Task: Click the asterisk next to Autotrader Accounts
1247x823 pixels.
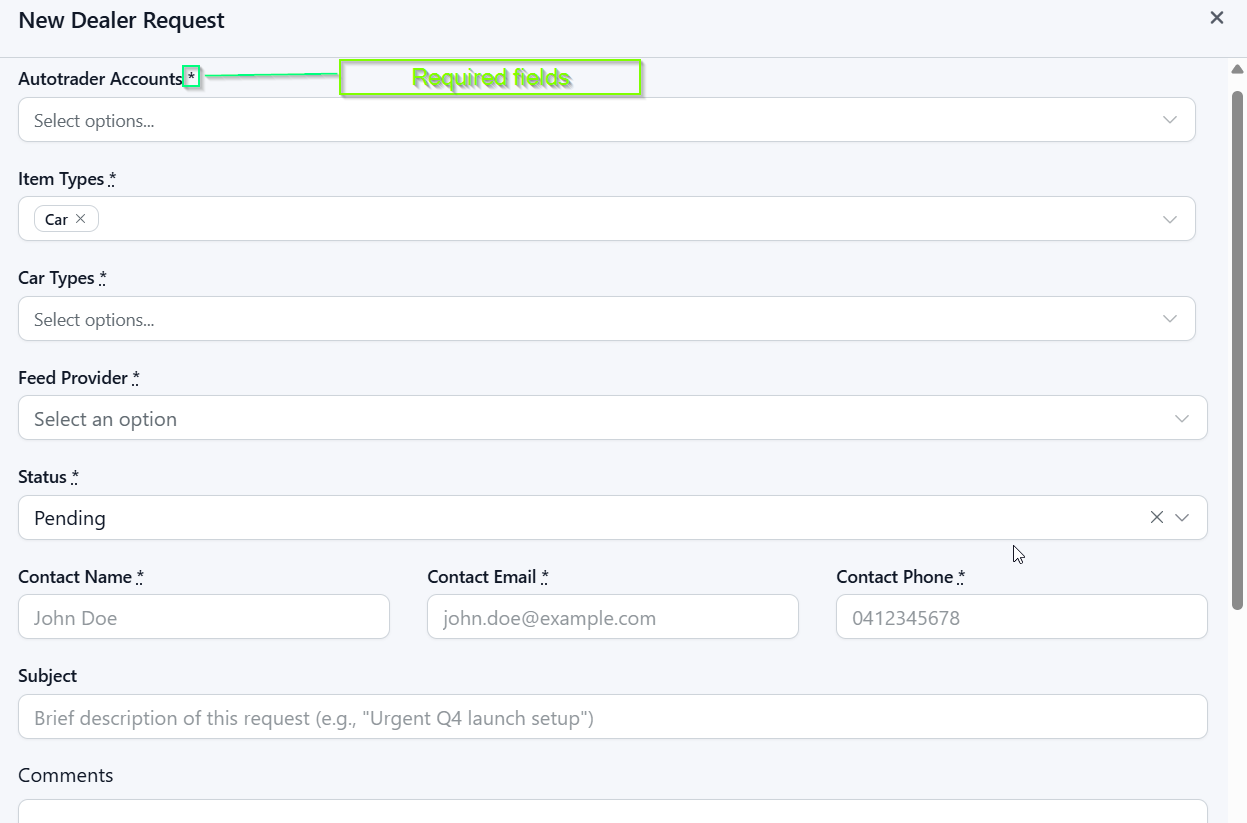Action: coord(192,77)
